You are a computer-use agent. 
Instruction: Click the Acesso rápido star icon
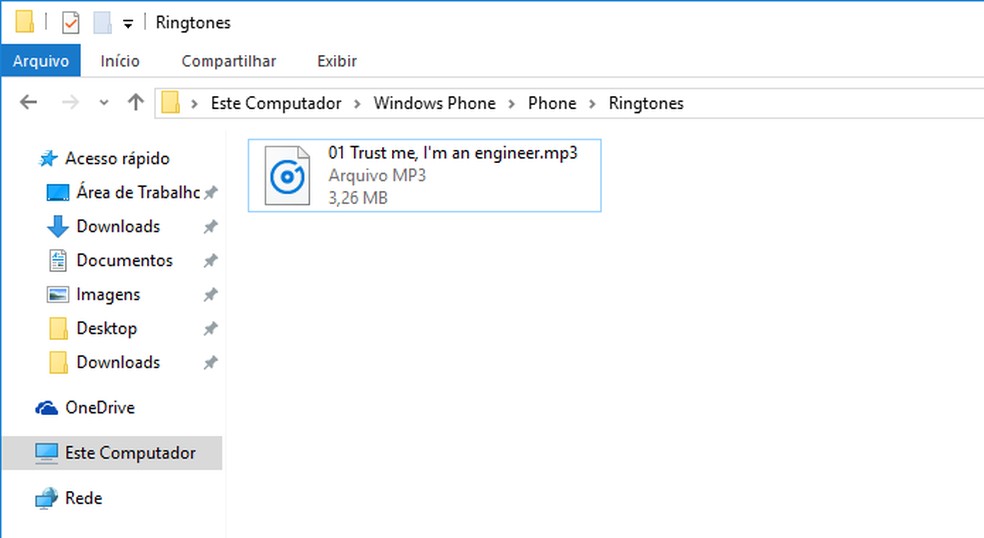pos(48,158)
